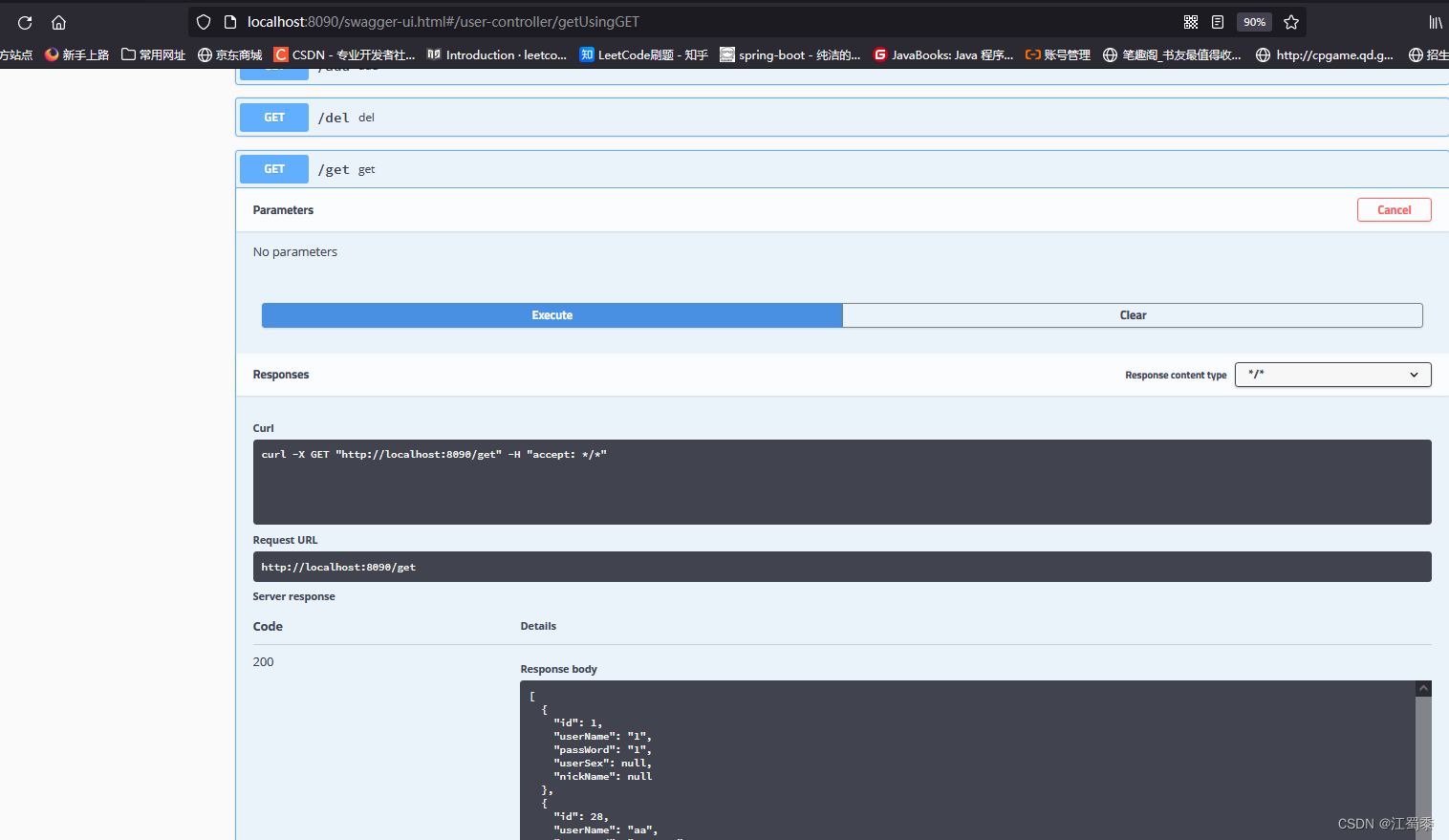
Task: Open the Introduction leetcode bookmark
Action: click(497, 54)
